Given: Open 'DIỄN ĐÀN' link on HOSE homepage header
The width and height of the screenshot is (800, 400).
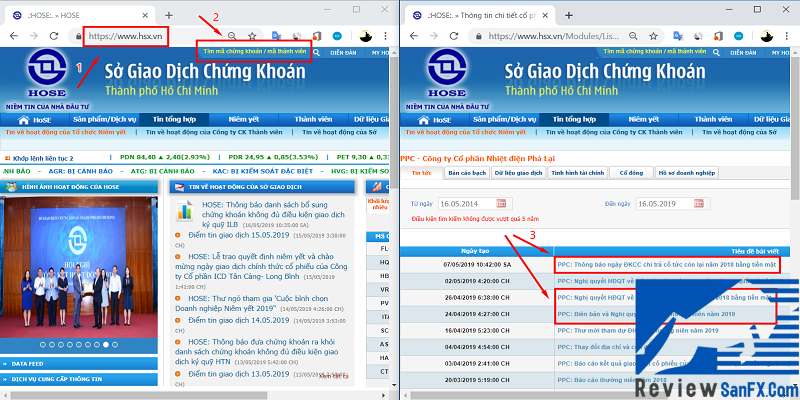Looking at the screenshot, I should (342, 53).
